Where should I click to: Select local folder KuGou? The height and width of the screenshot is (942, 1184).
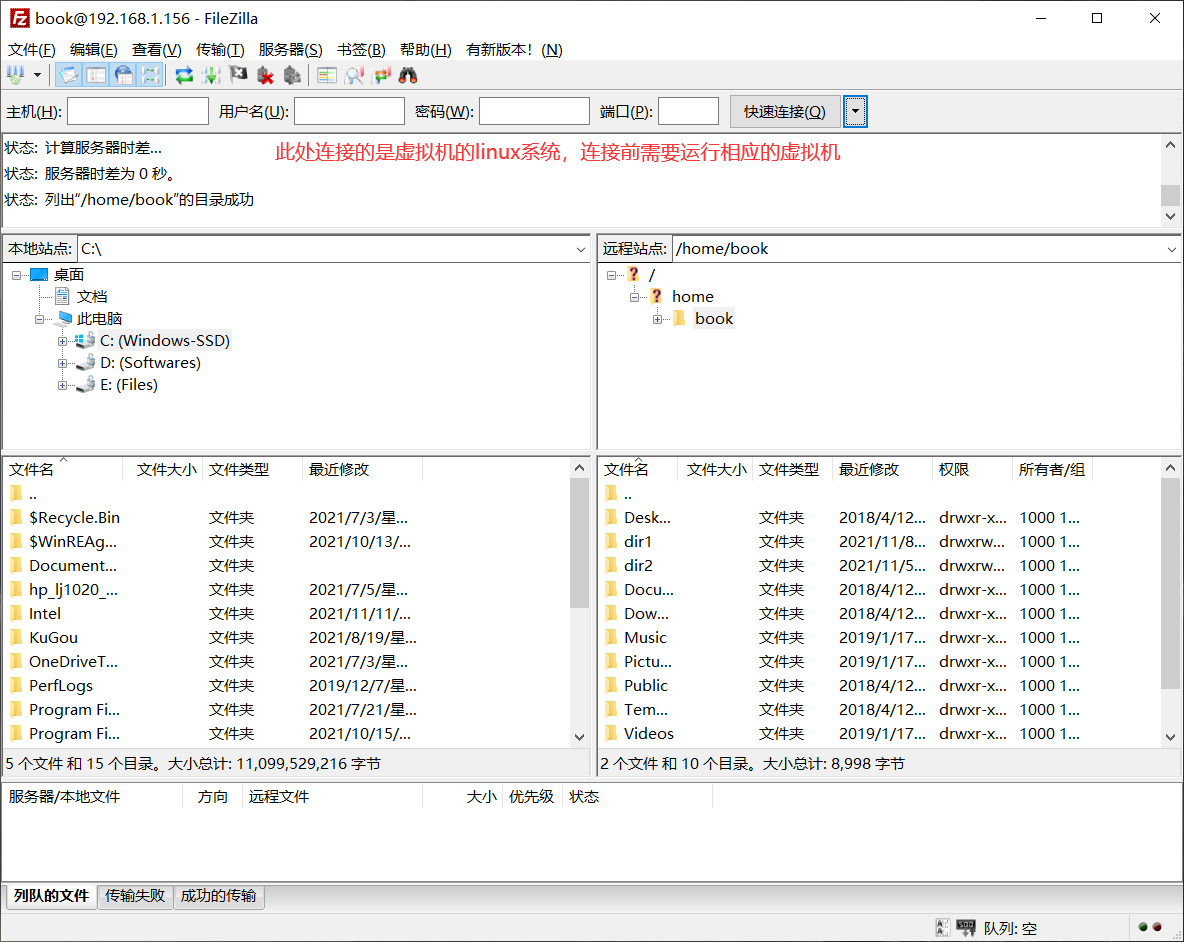[53, 638]
